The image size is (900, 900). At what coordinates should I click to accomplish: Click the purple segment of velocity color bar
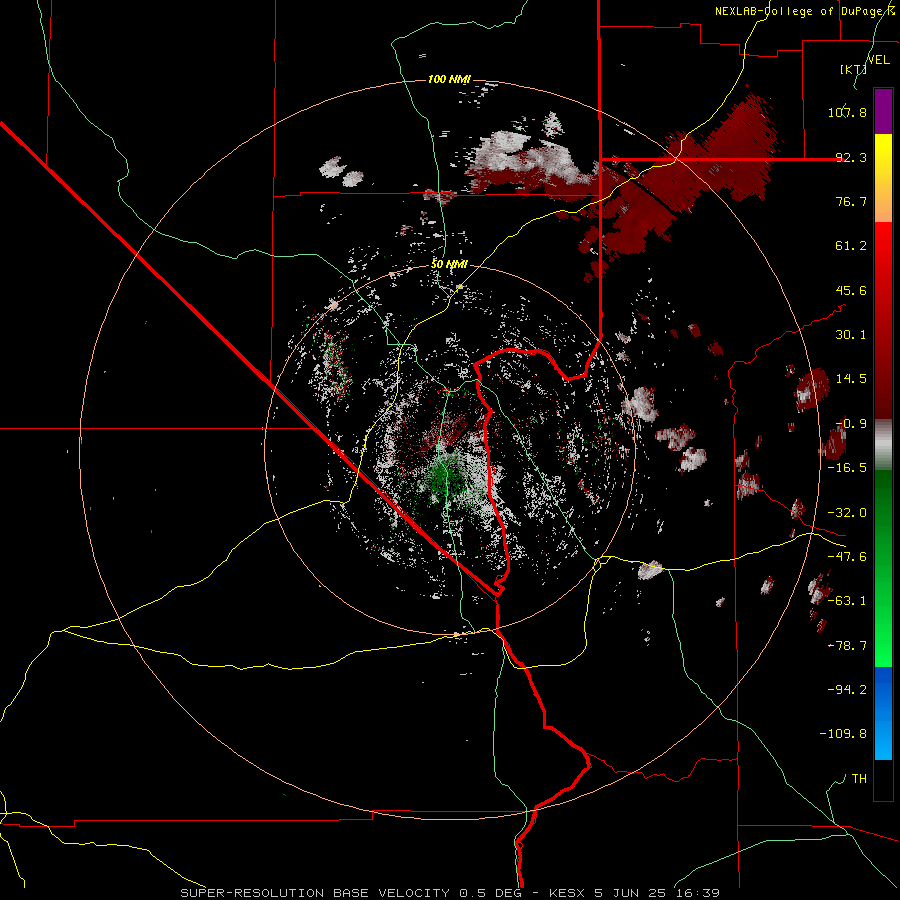point(883,111)
